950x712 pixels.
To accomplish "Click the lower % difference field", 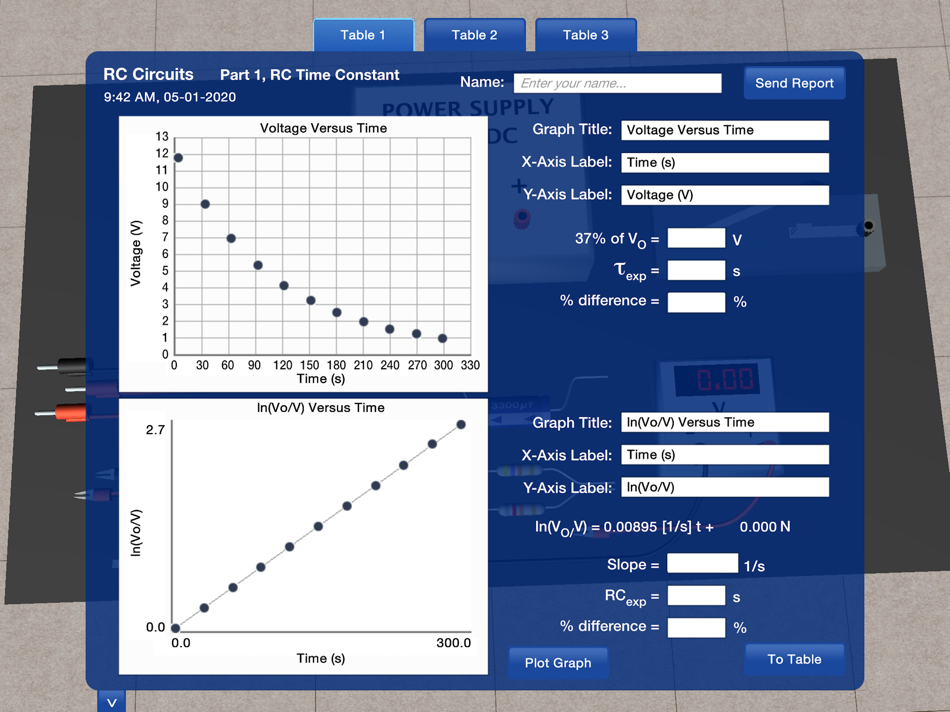I will tap(696, 628).
